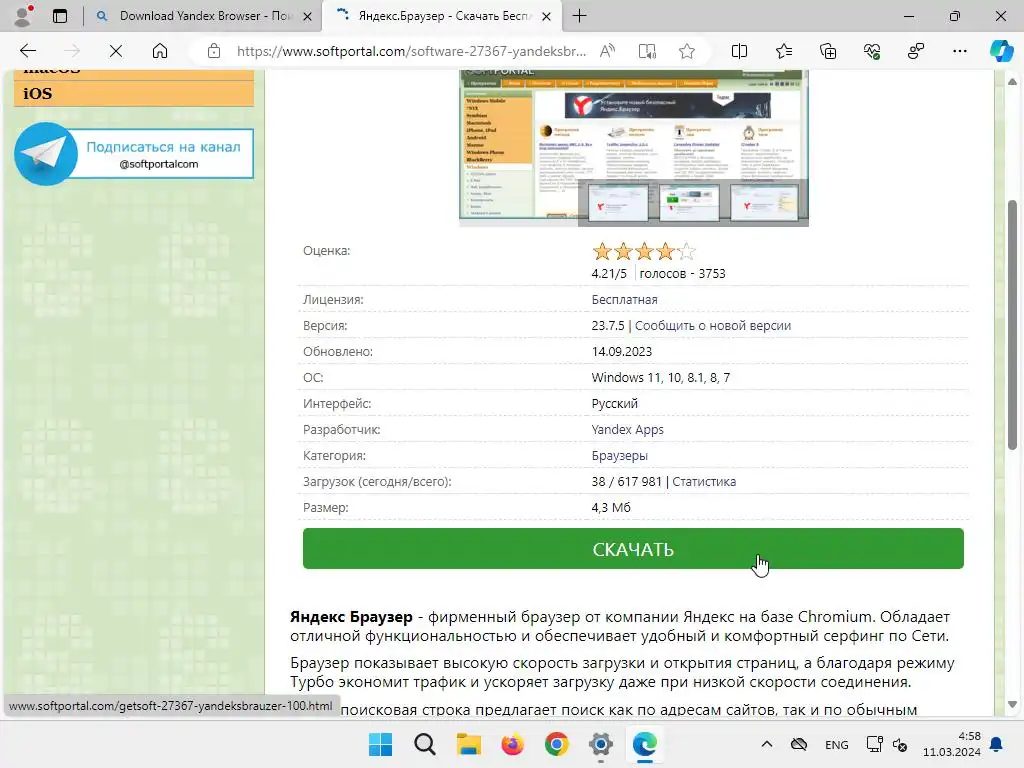The height and width of the screenshot is (768, 1024).
Task: Open the notifications bell in tray
Action: [997, 744]
